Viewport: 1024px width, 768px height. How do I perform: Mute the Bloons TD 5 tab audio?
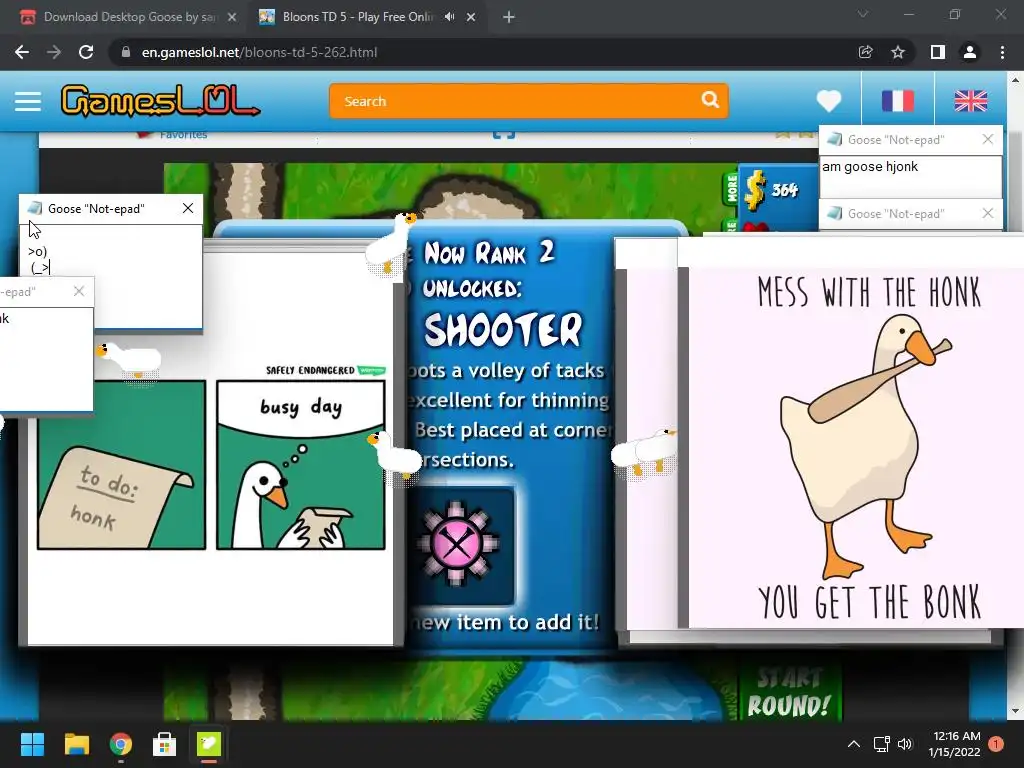point(449,17)
